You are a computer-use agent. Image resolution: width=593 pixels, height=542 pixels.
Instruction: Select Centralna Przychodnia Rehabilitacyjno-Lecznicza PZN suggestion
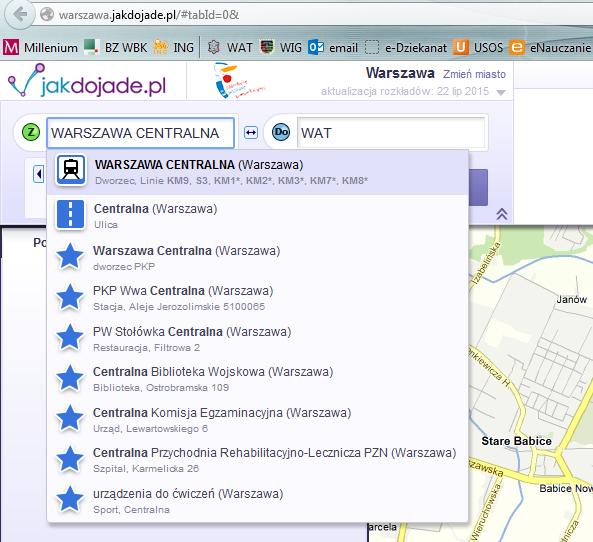tap(258, 460)
